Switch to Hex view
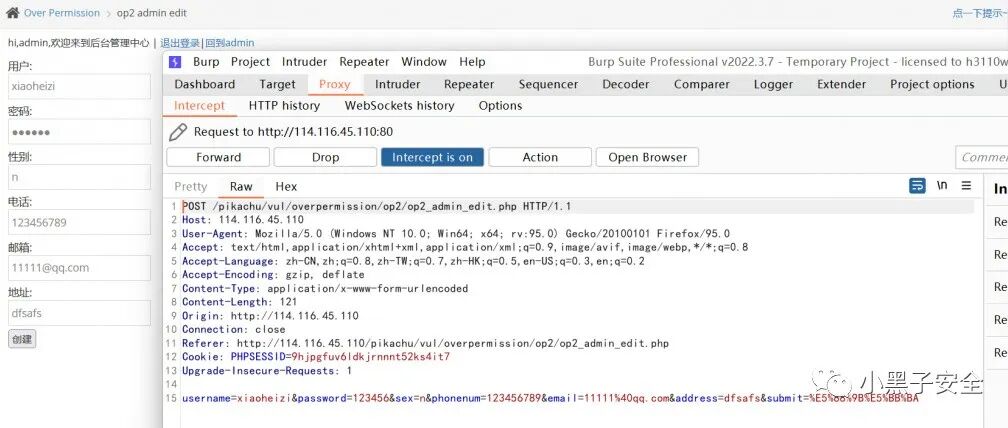The height and width of the screenshot is (428, 1008). (286, 187)
